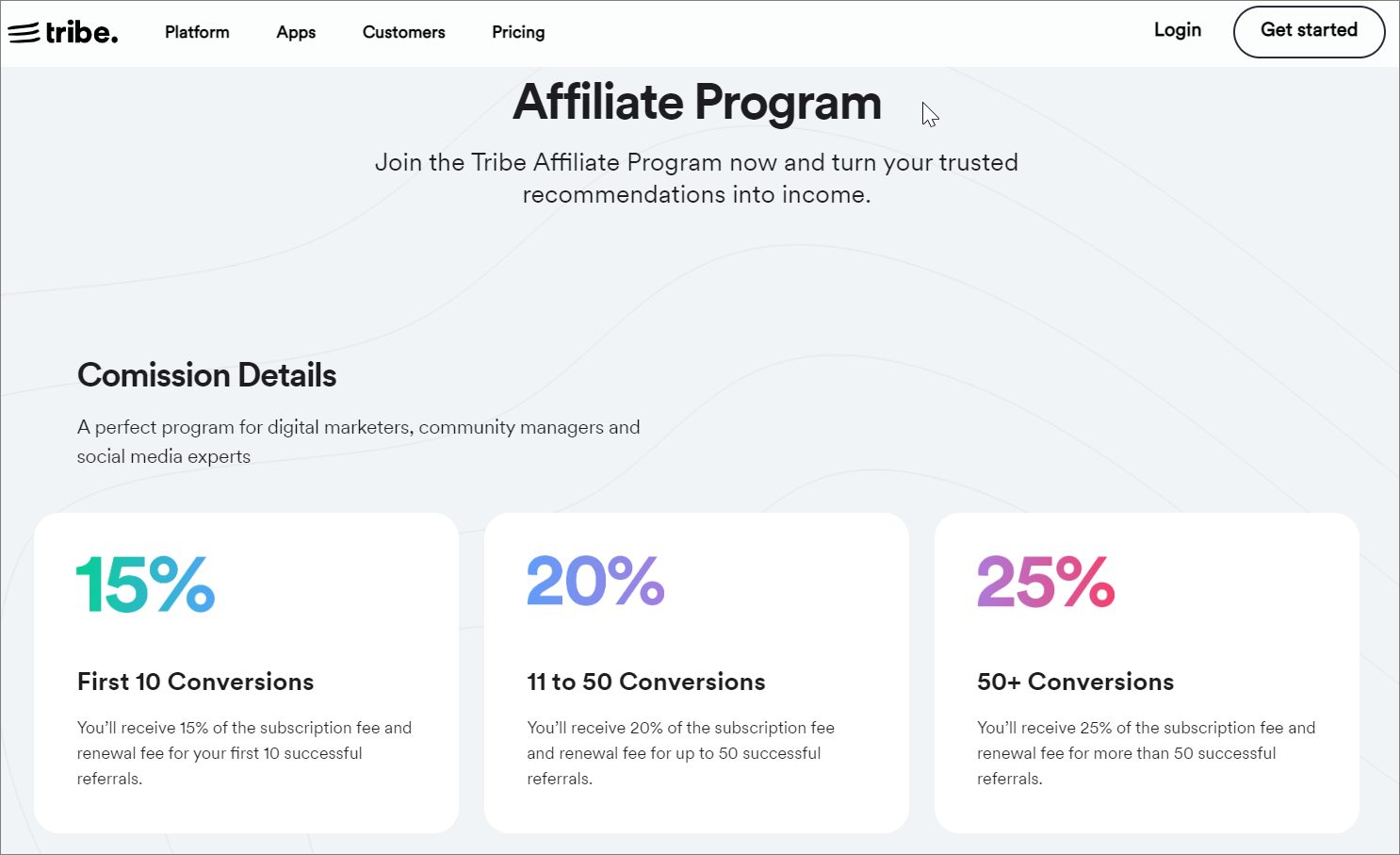Image resolution: width=1400 pixels, height=855 pixels.
Task: Open the Pricing page
Action: click(x=518, y=32)
